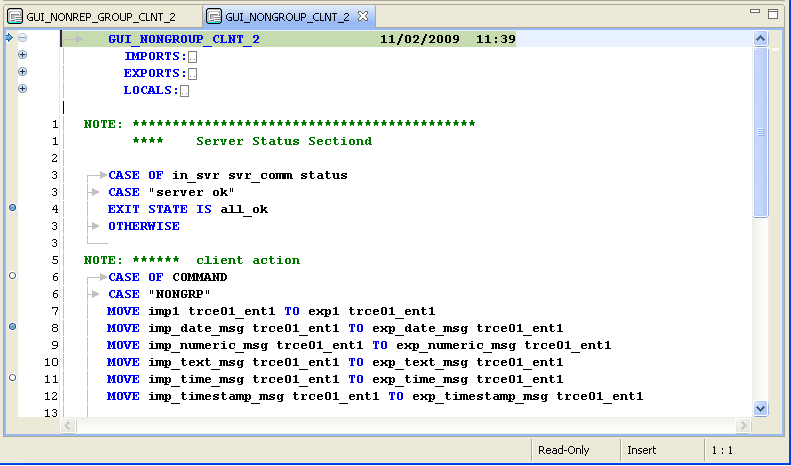Click the GUI_NONGROUP_CLNT_2 header title

pos(184,39)
